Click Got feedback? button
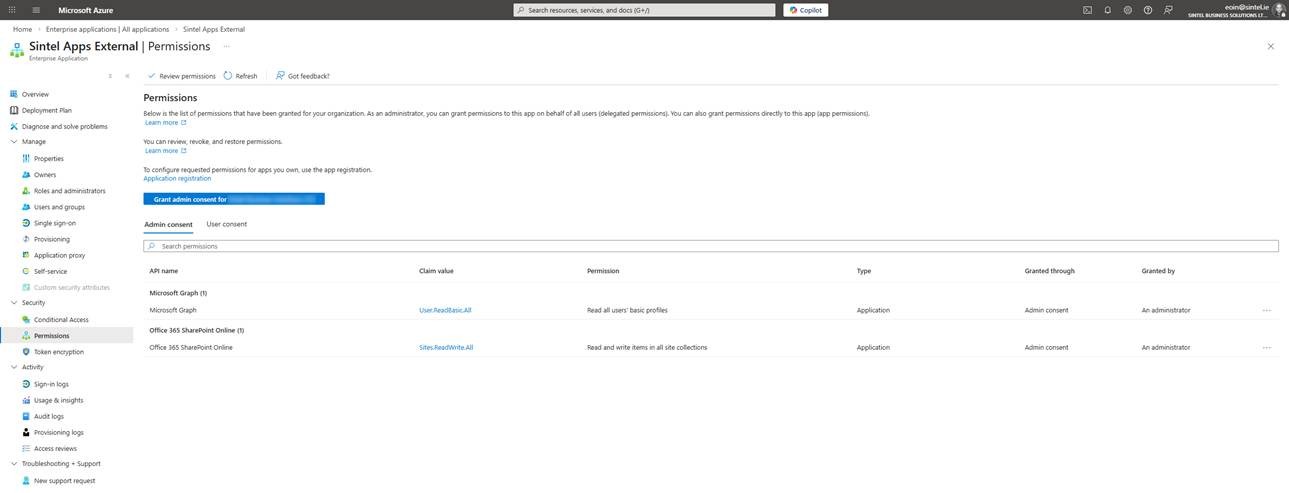Viewport: 1289px width, 493px height. coord(302,76)
